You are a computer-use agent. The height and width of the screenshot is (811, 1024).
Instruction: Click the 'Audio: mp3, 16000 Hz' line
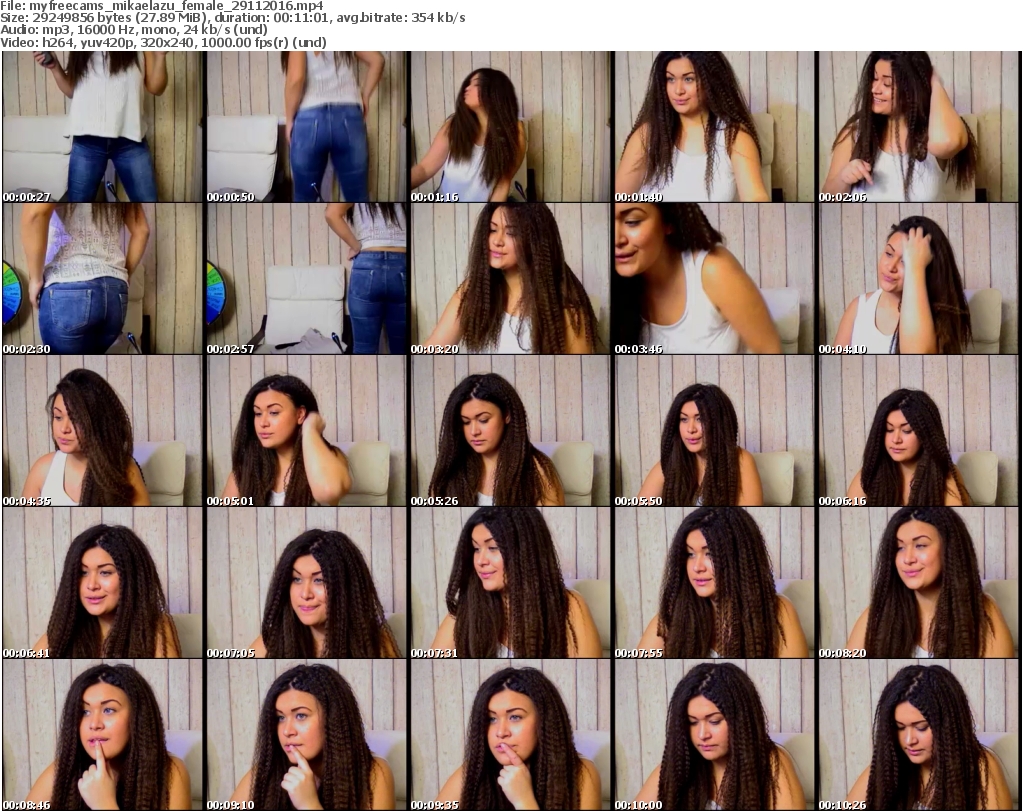pyautogui.click(x=134, y=30)
